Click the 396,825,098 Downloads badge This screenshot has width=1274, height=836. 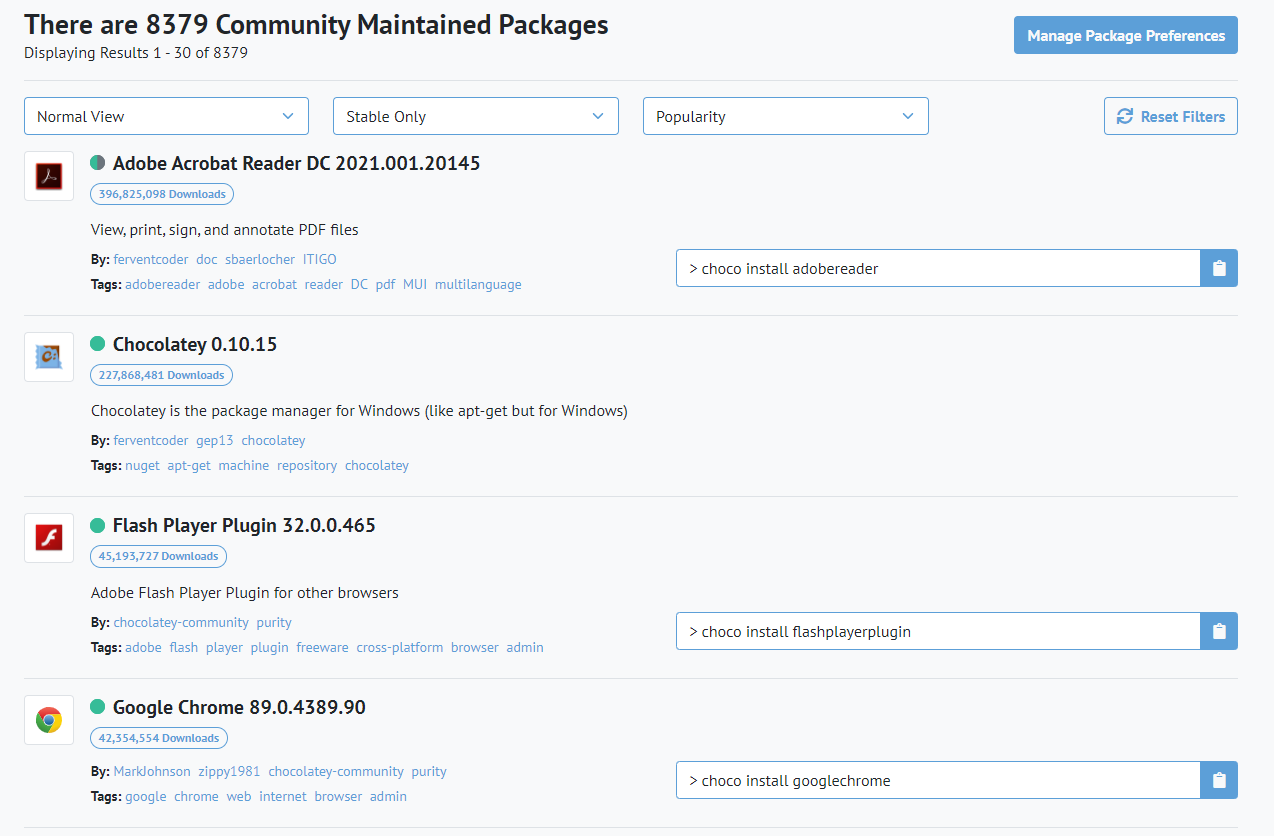[162, 194]
